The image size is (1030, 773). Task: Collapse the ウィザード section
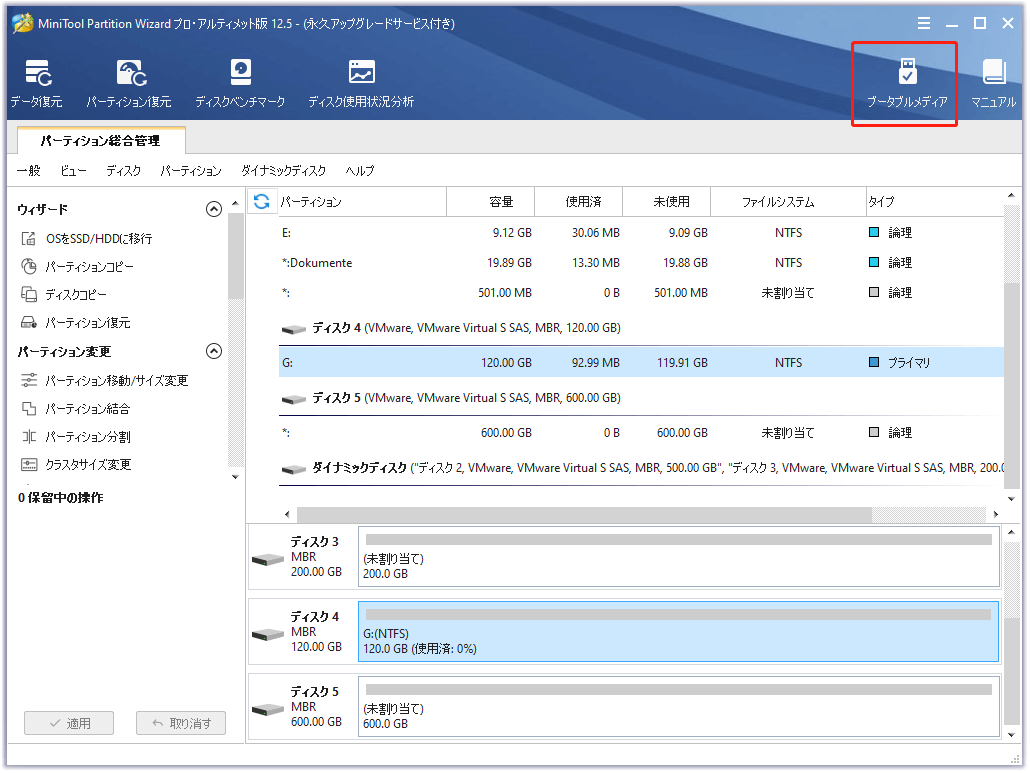pos(213,209)
